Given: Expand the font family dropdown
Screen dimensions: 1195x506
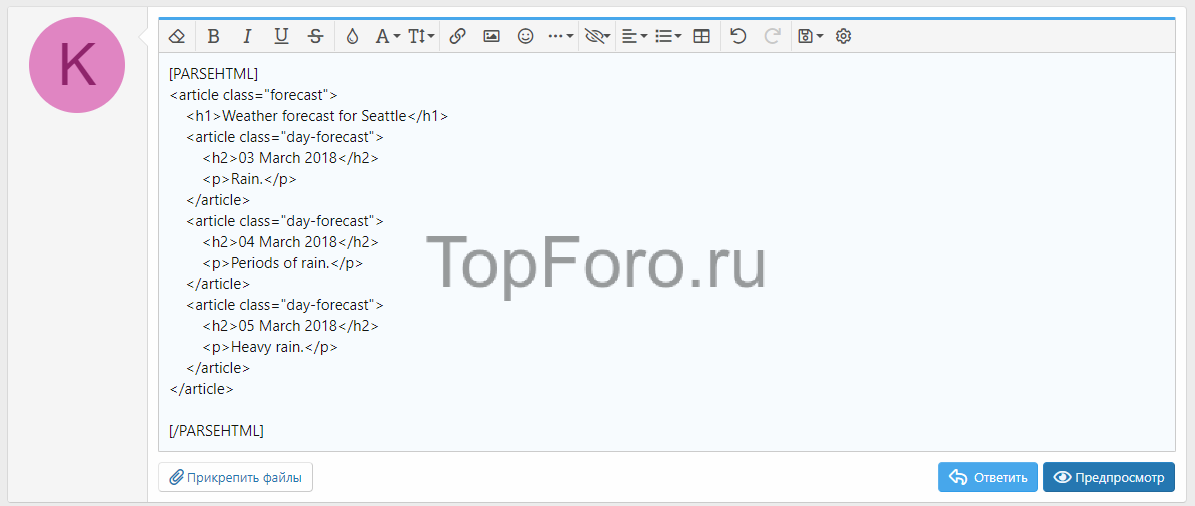Looking at the screenshot, I should 387,36.
